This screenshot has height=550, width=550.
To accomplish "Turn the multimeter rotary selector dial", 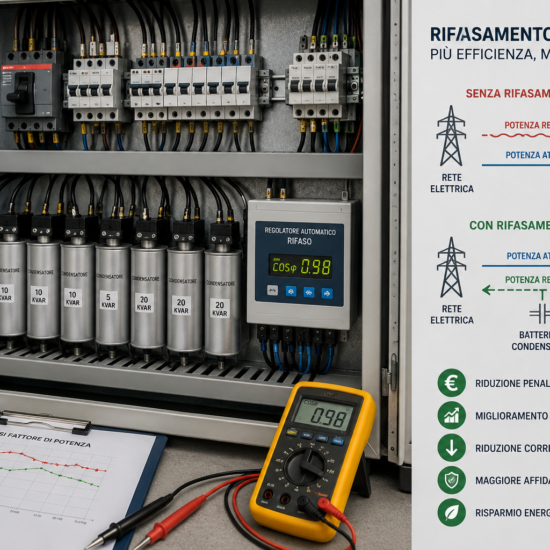I will click(x=305, y=467).
